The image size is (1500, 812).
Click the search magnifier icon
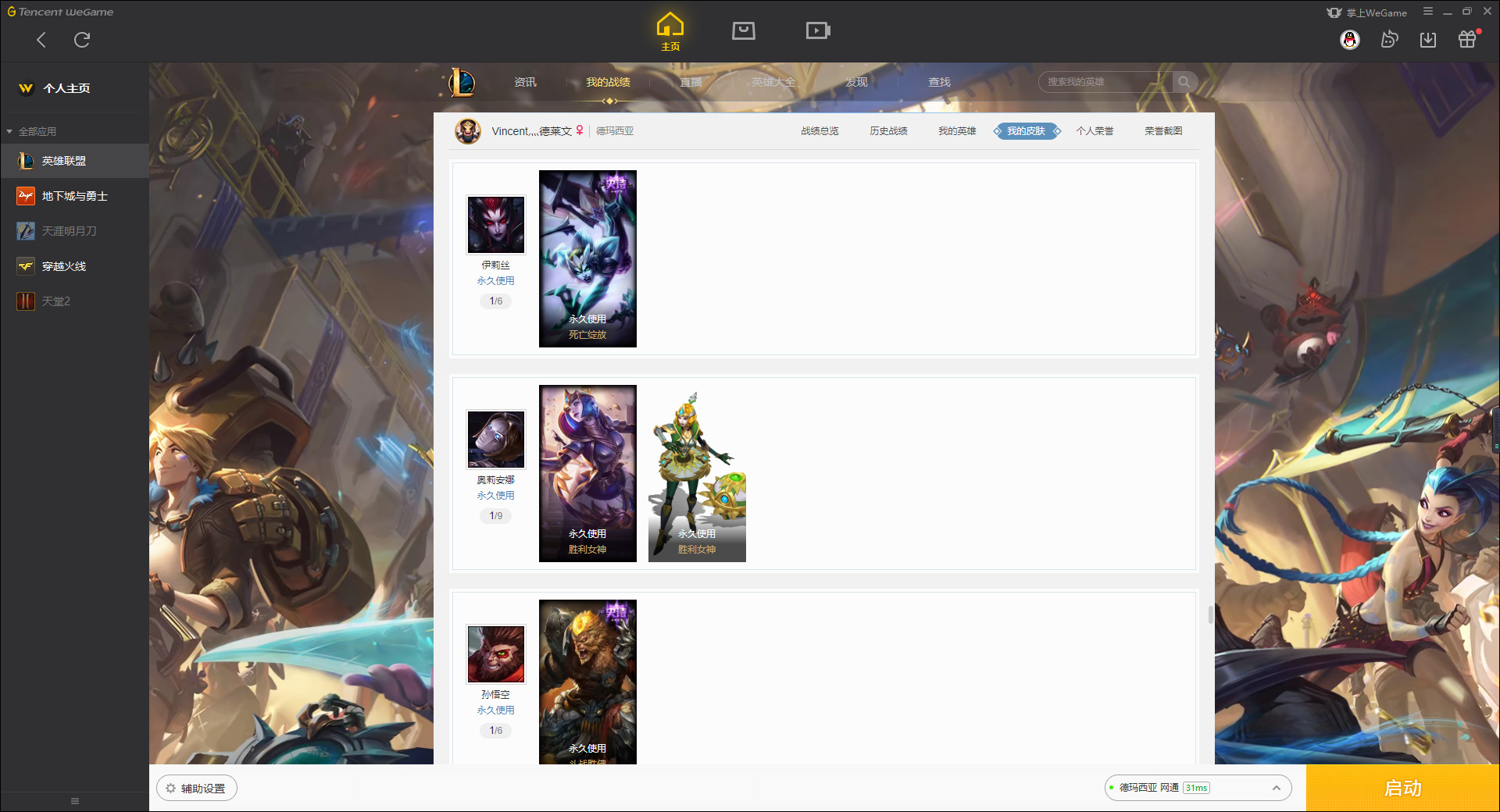click(1184, 82)
